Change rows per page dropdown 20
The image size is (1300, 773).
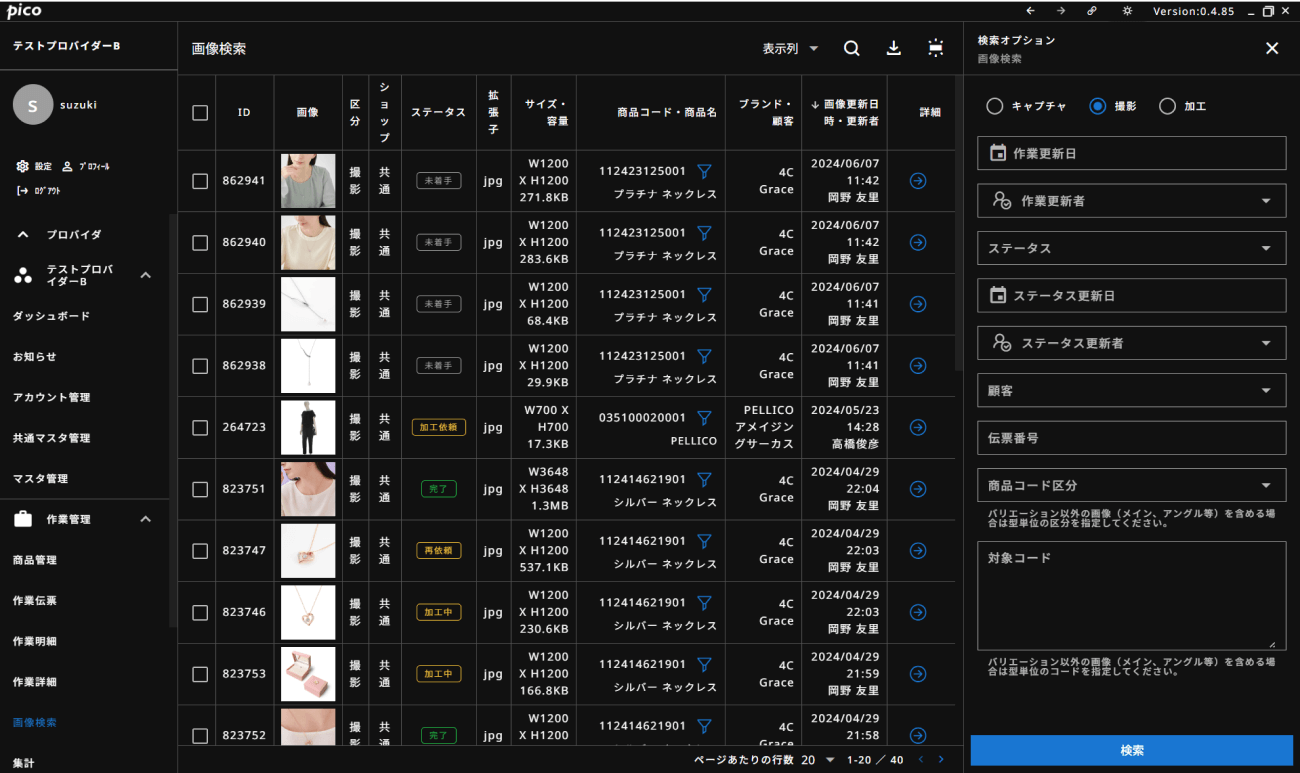pyautogui.click(x=817, y=760)
